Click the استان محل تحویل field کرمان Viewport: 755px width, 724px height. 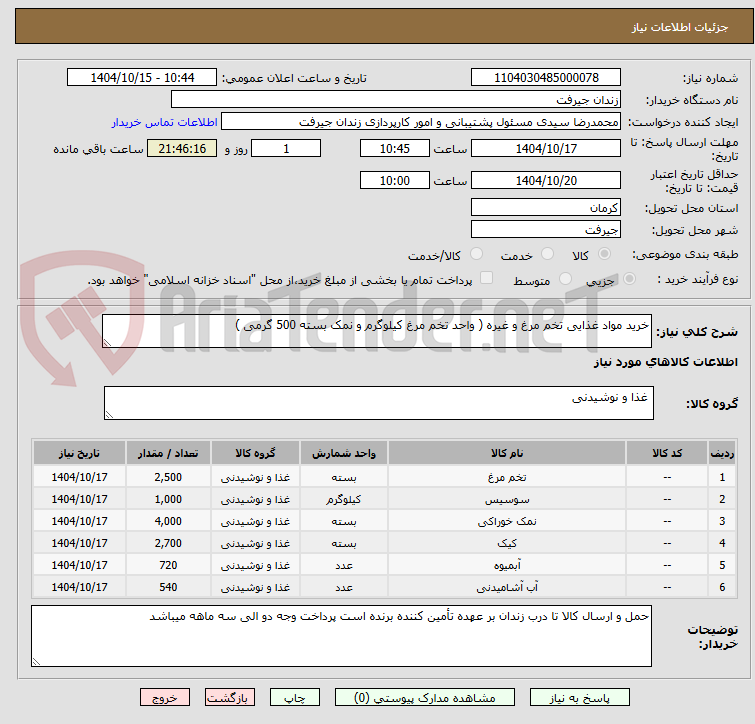(546, 207)
